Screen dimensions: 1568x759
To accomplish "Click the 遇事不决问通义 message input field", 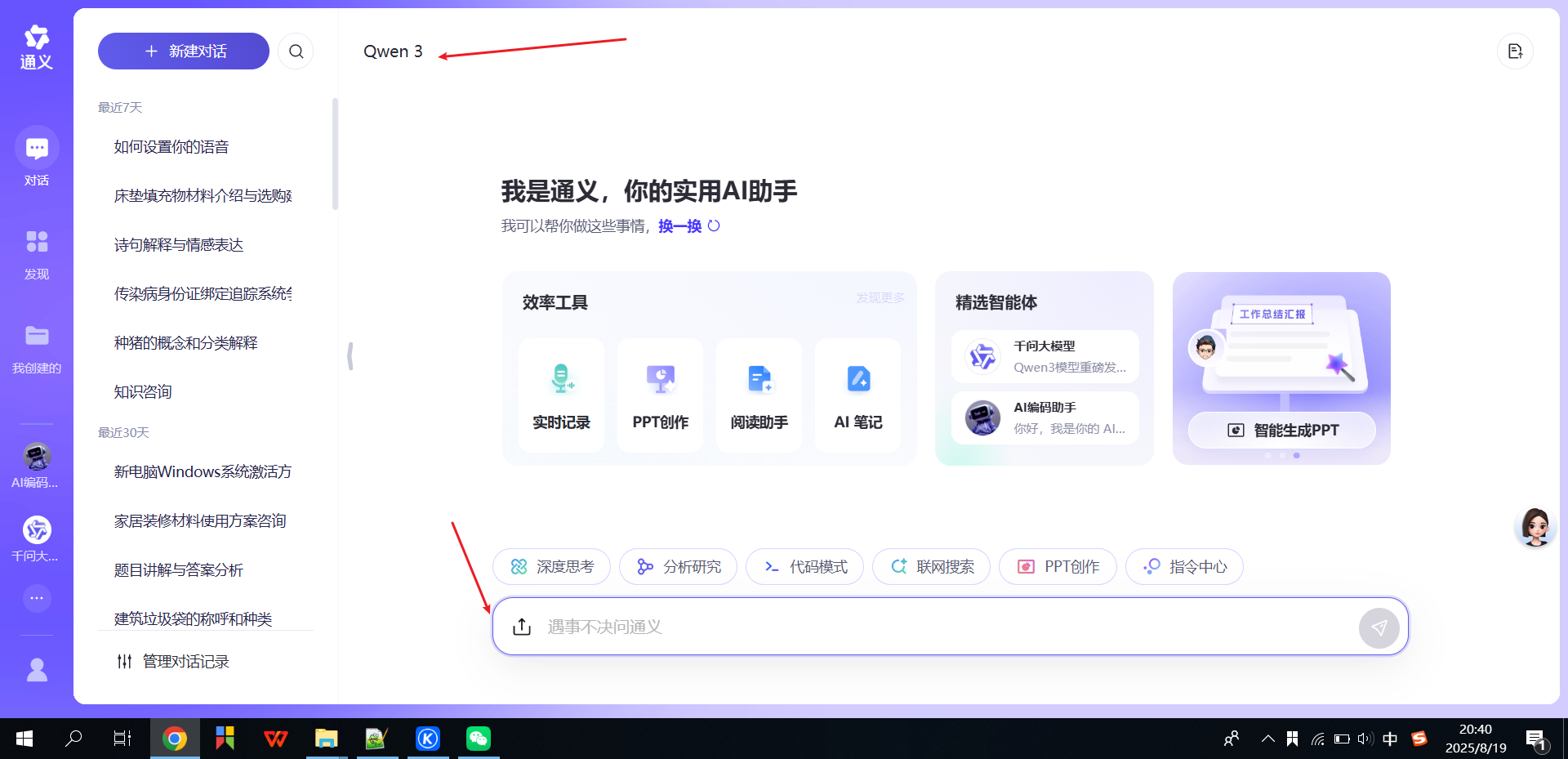I will [x=951, y=627].
